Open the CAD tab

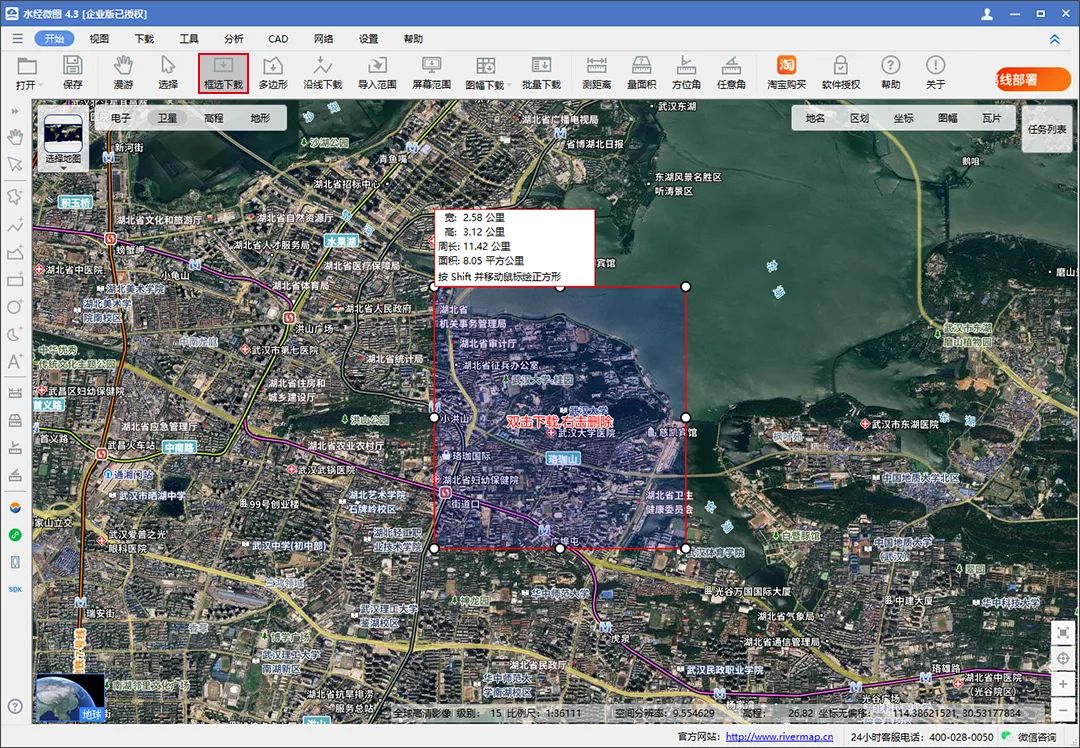pyautogui.click(x=278, y=39)
